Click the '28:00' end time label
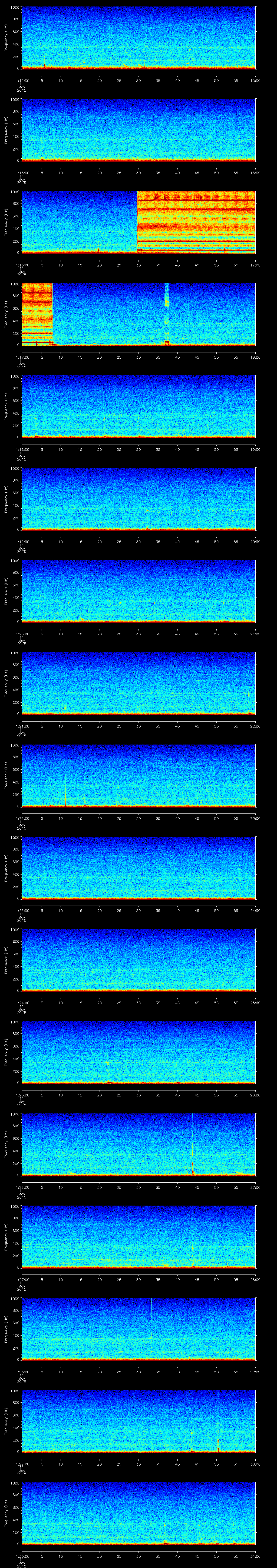 click(255, 1279)
